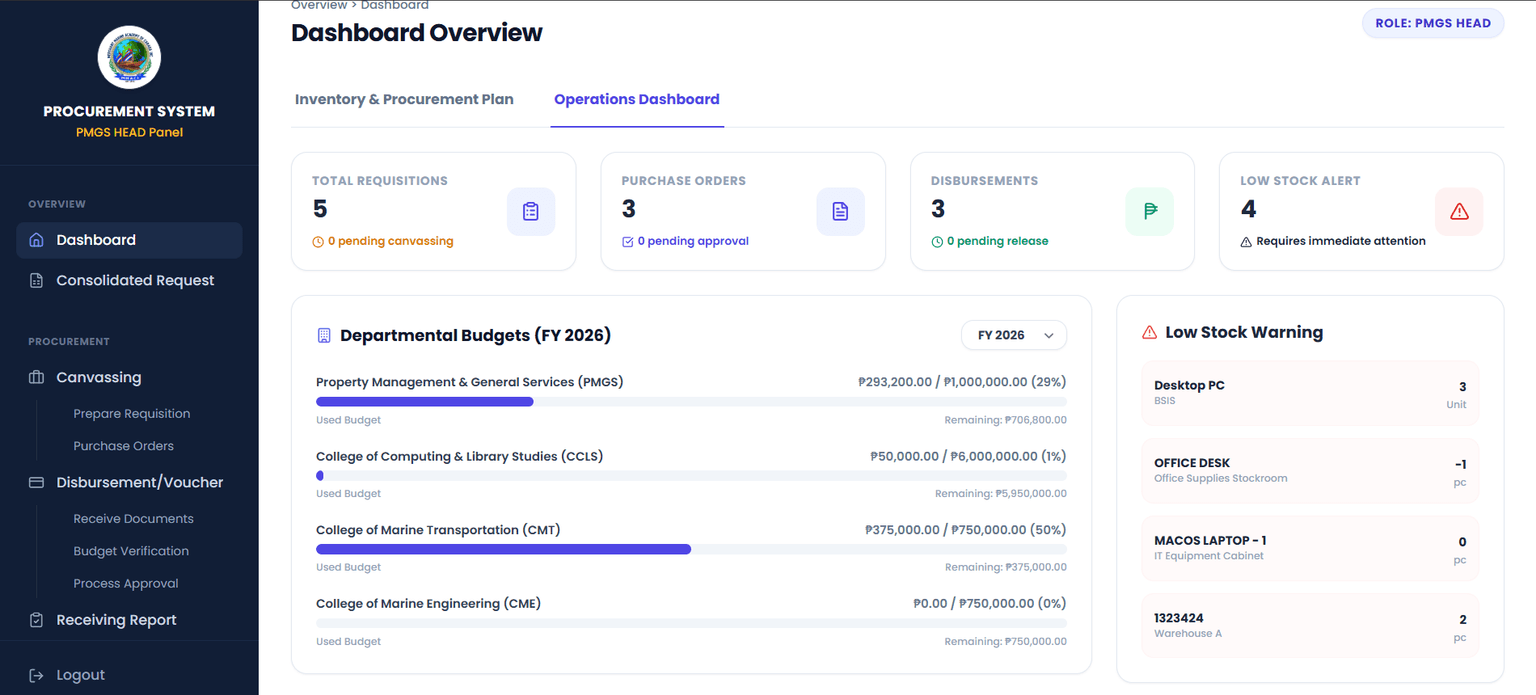Image resolution: width=1536 pixels, height=695 pixels.
Task: Click the Low Stock Alert warning icon
Action: click(1459, 212)
